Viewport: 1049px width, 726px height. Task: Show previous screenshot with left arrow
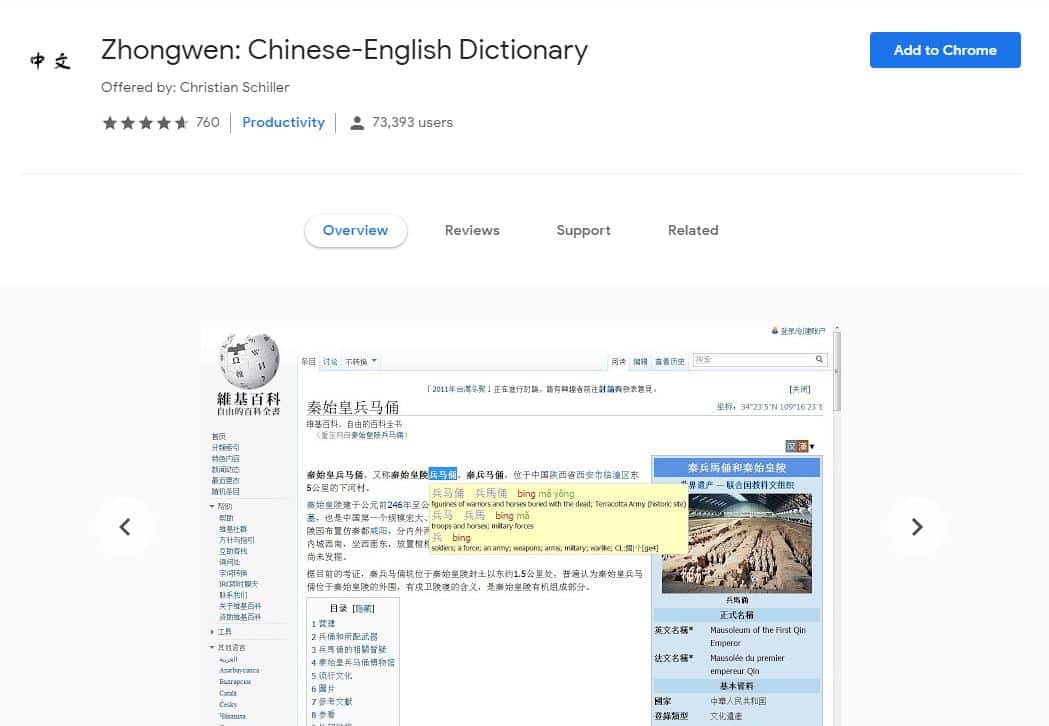click(124, 527)
